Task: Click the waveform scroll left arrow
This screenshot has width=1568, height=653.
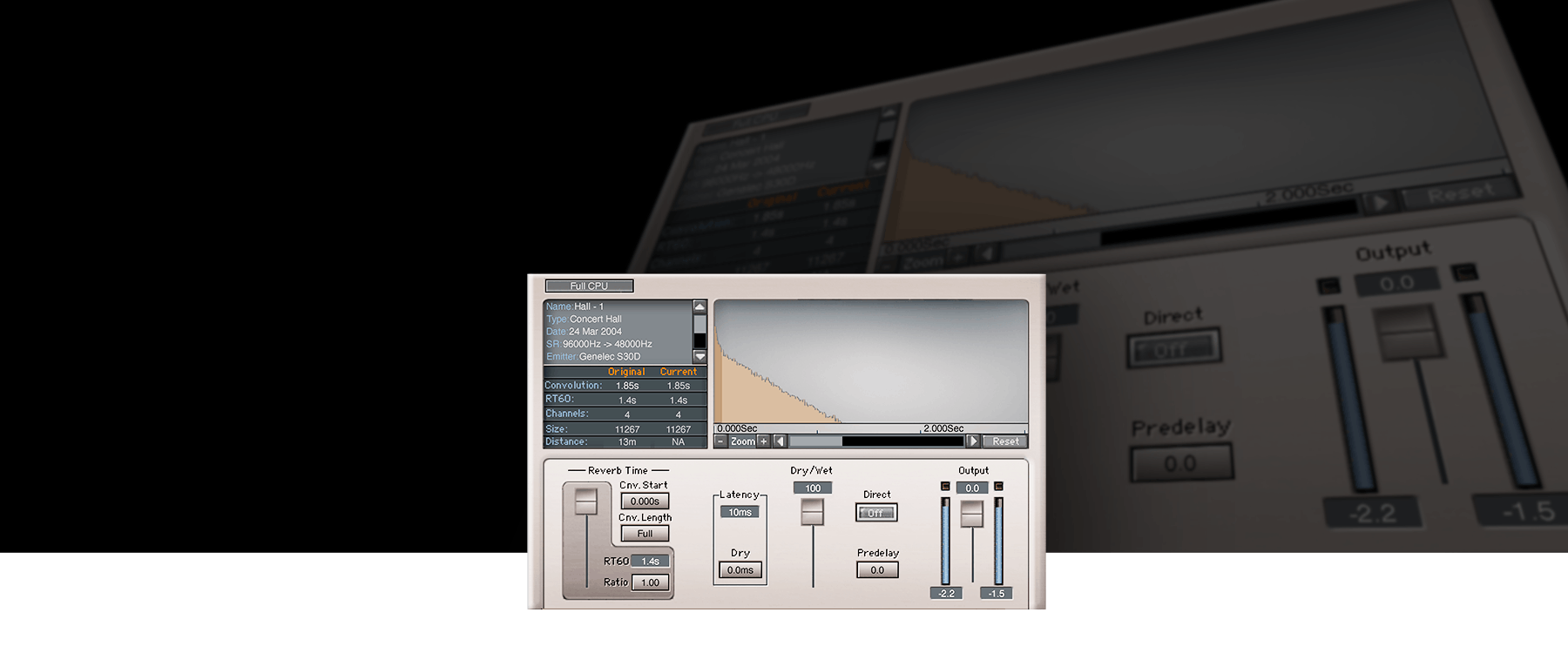Action: click(780, 441)
